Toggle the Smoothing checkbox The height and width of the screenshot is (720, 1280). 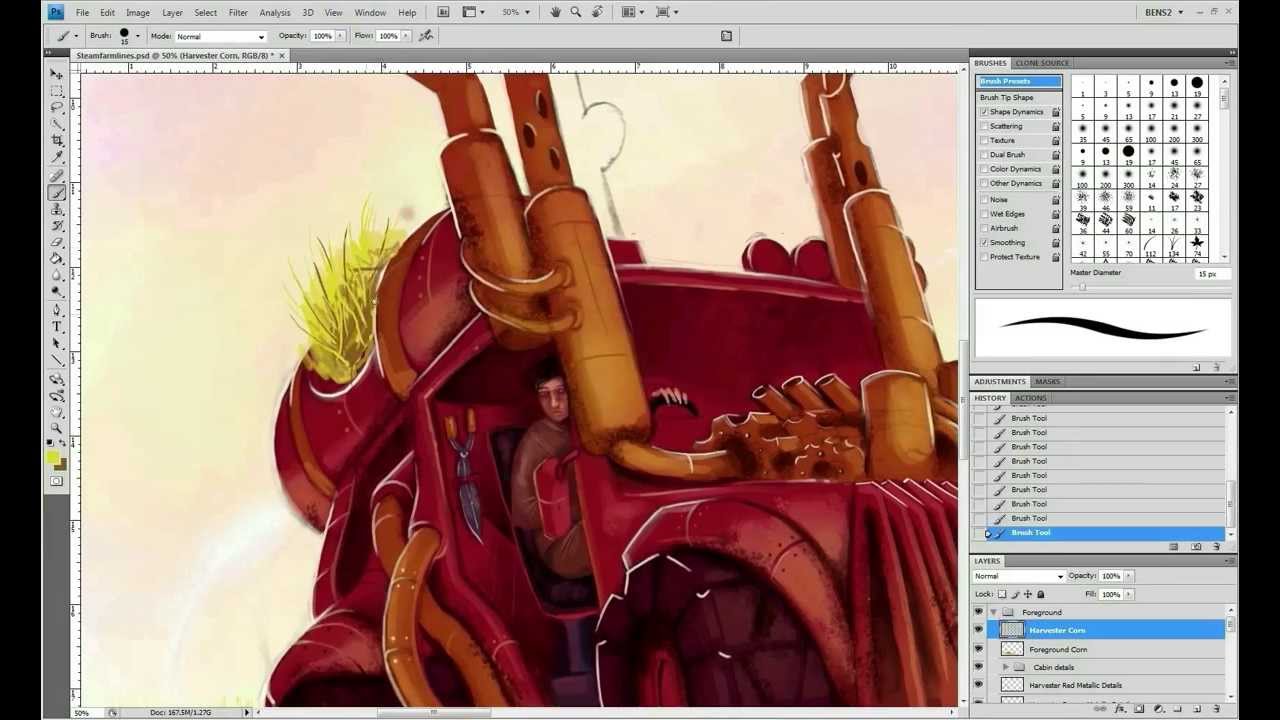pyautogui.click(x=984, y=243)
